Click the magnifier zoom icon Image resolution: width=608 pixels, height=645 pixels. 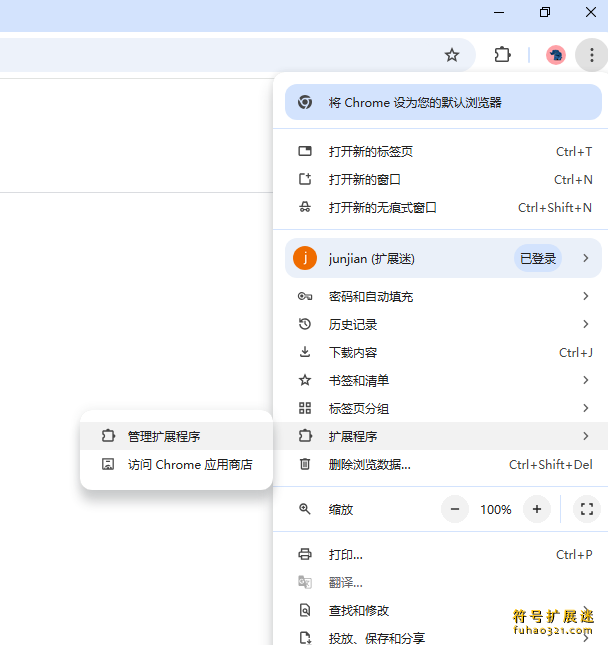[x=305, y=509]
